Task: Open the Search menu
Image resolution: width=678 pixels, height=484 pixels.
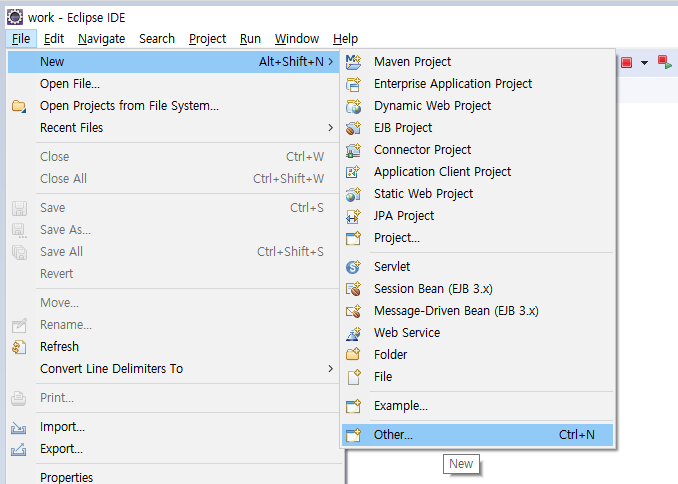Action: (x=157, y=39)
